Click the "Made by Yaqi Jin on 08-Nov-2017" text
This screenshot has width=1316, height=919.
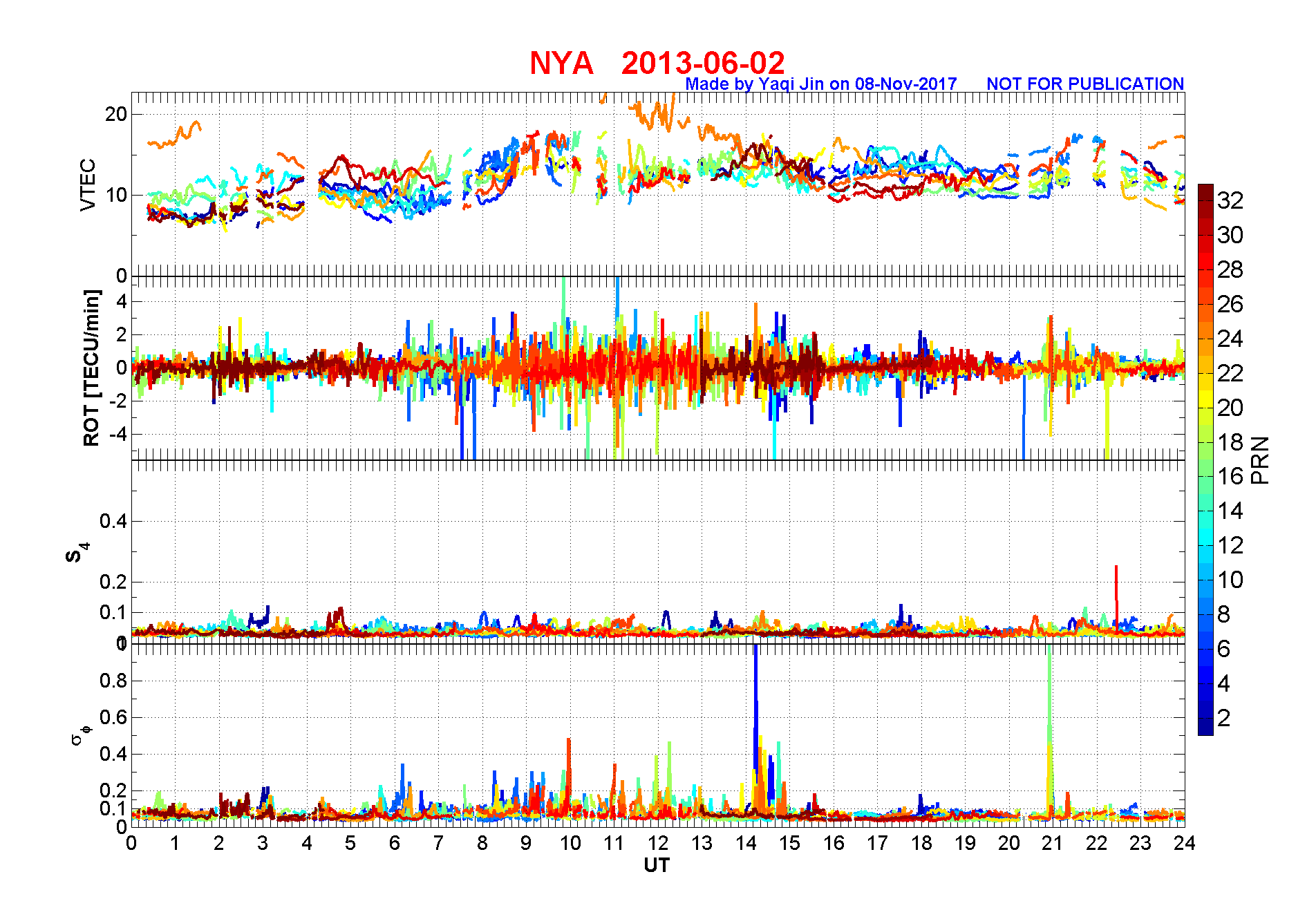(821, 84)
